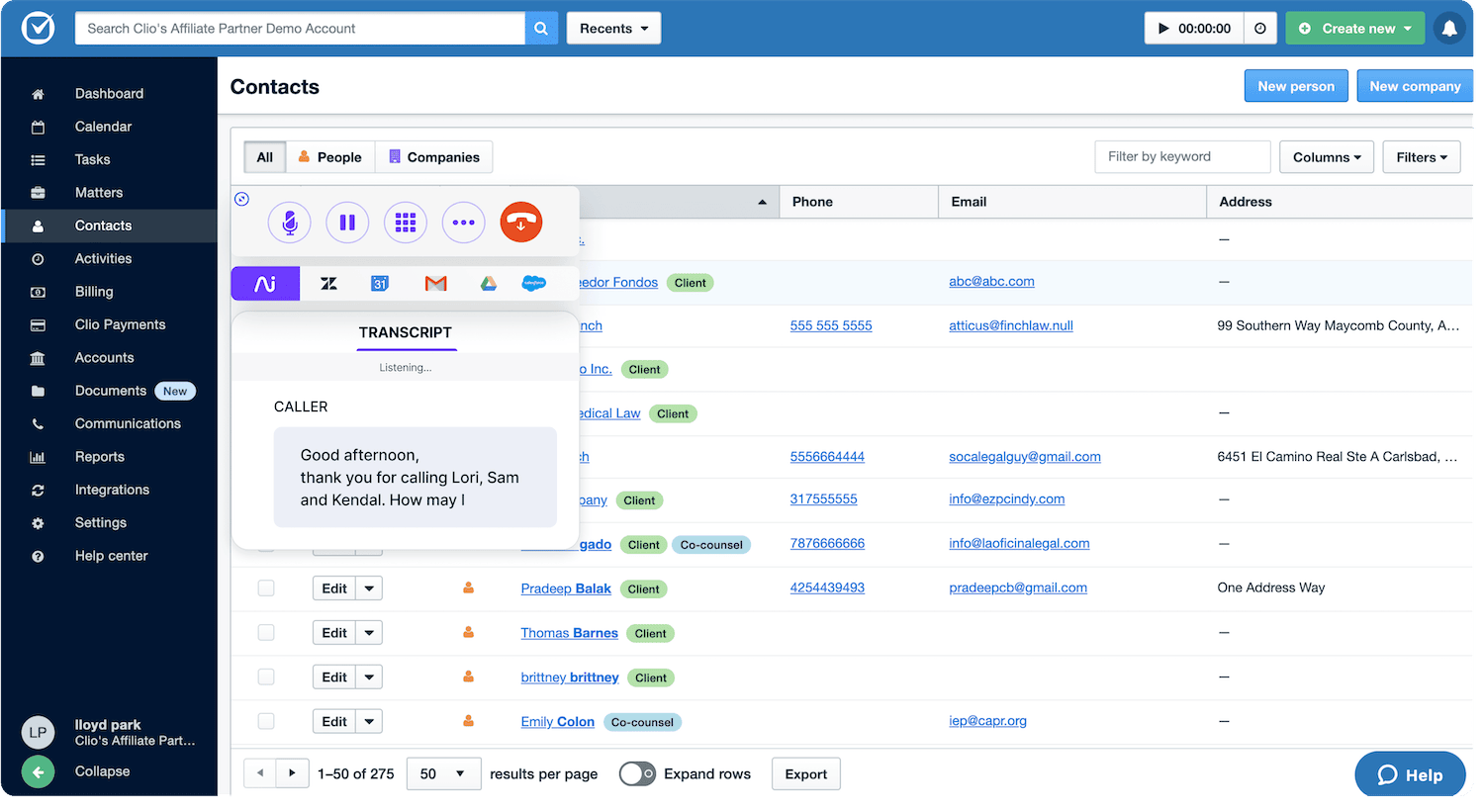Mute the microphone in the call widget
The width and height of the screenshot is (1484, 812).
(x=289, y=222)
